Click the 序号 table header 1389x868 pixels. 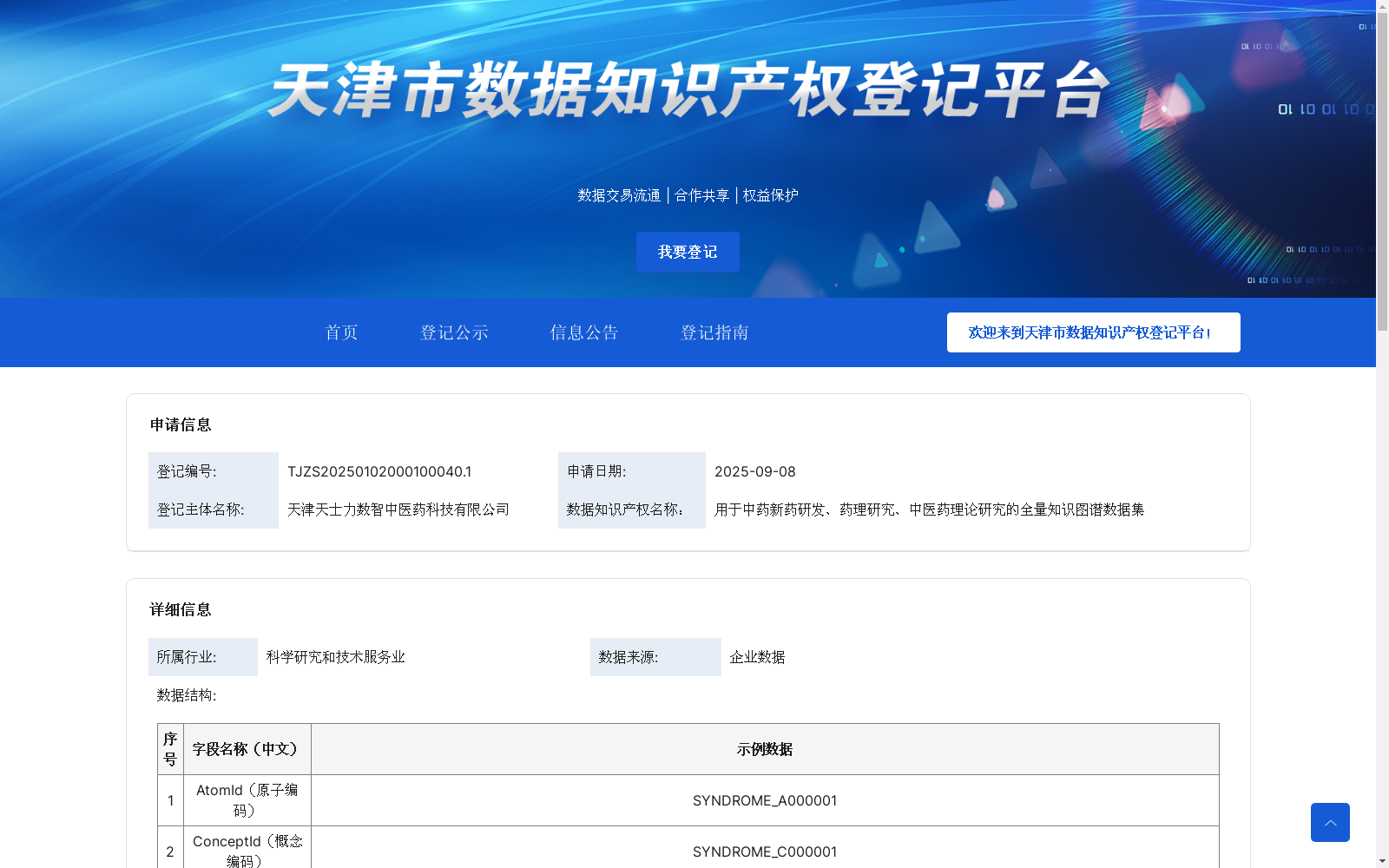pyautogui.click(x=170, y=749)
